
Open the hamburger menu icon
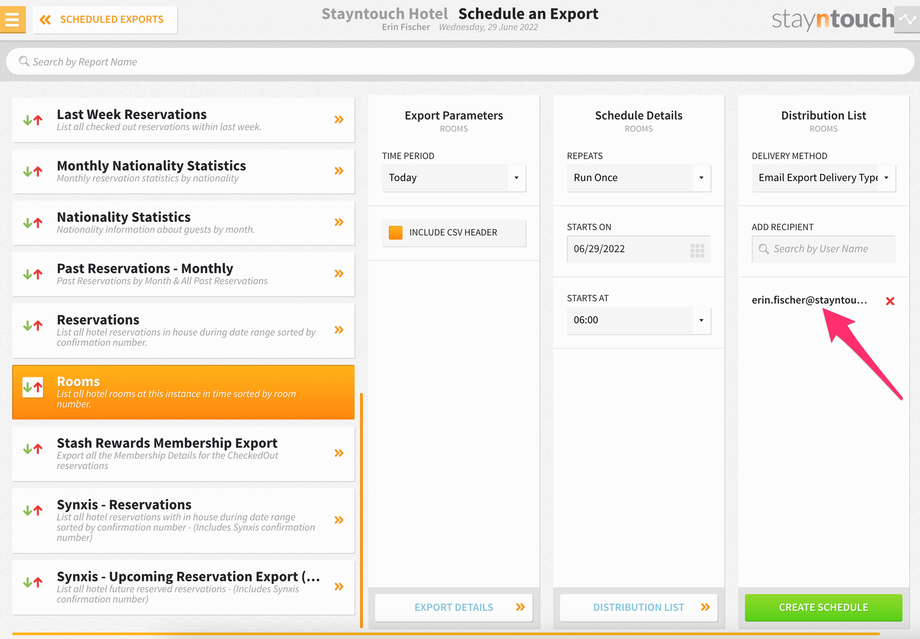[12, 19]
